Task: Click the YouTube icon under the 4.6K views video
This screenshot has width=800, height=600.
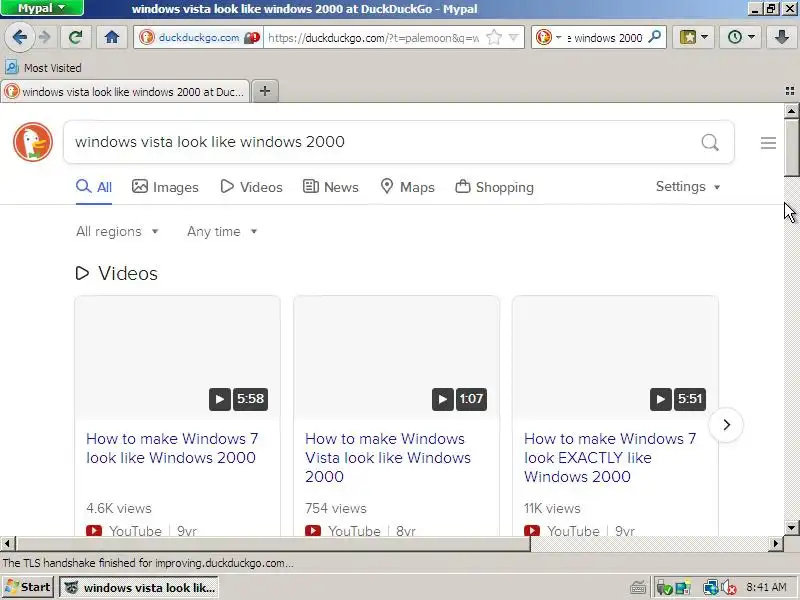Action: [94, 531]
